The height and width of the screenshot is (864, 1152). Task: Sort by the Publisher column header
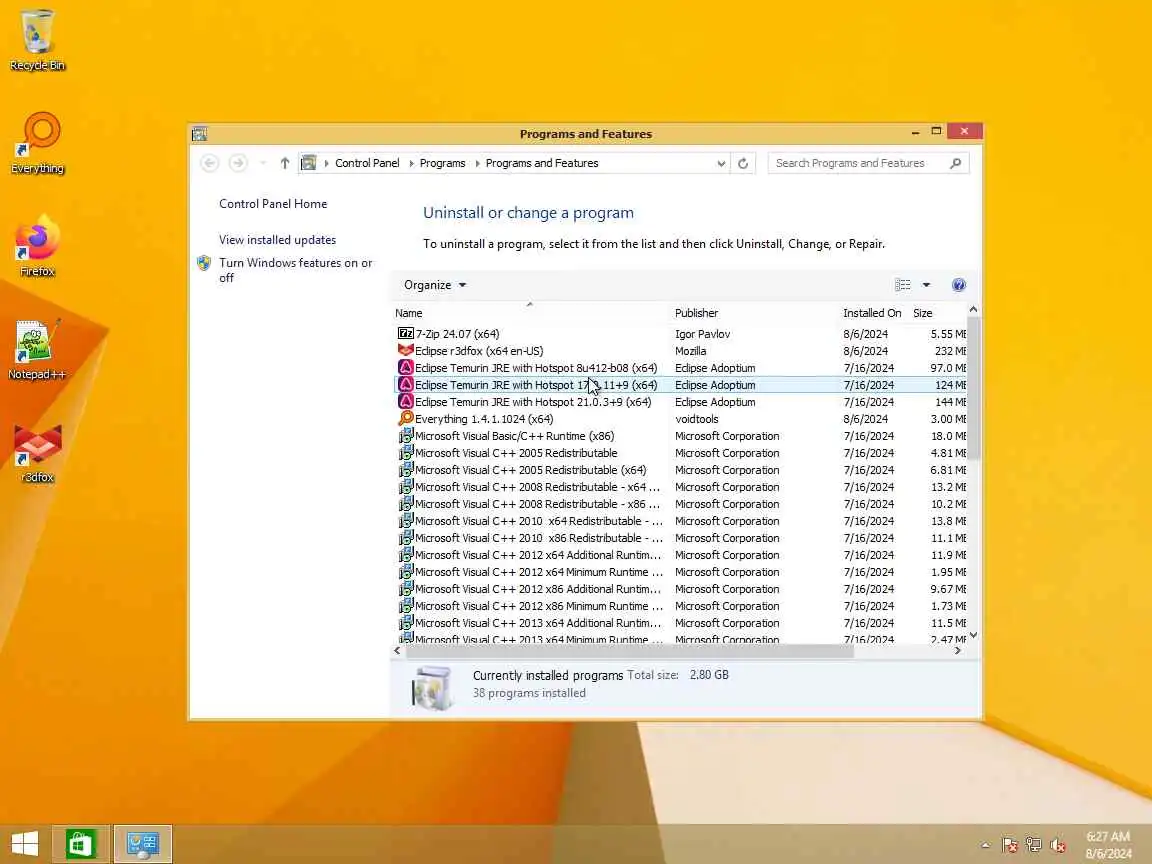(x=754, y=313)
